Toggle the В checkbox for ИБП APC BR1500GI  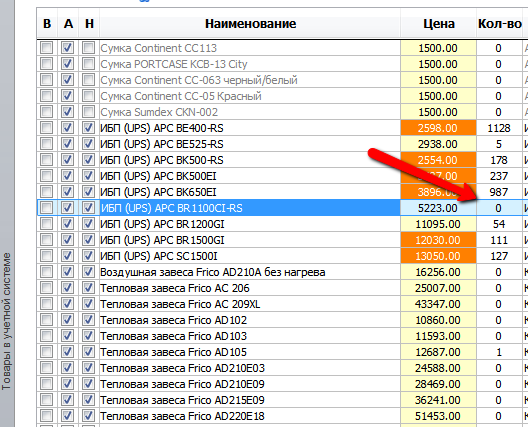46,239
